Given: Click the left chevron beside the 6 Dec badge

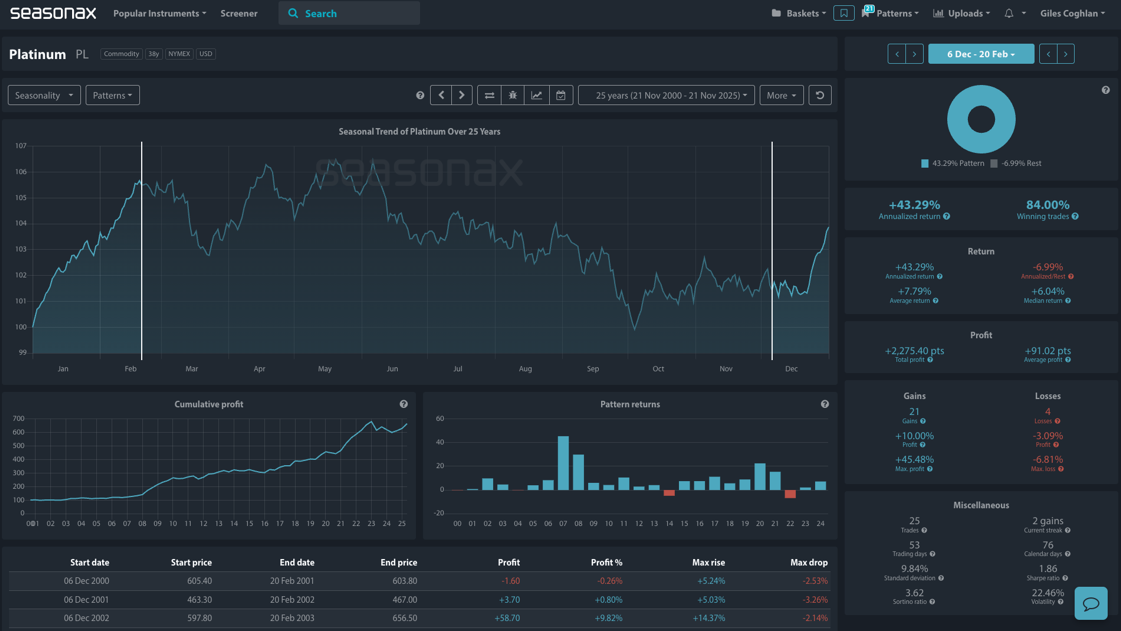Looking at the screenshot, I should pyautogui.click(x=897, y=53).
